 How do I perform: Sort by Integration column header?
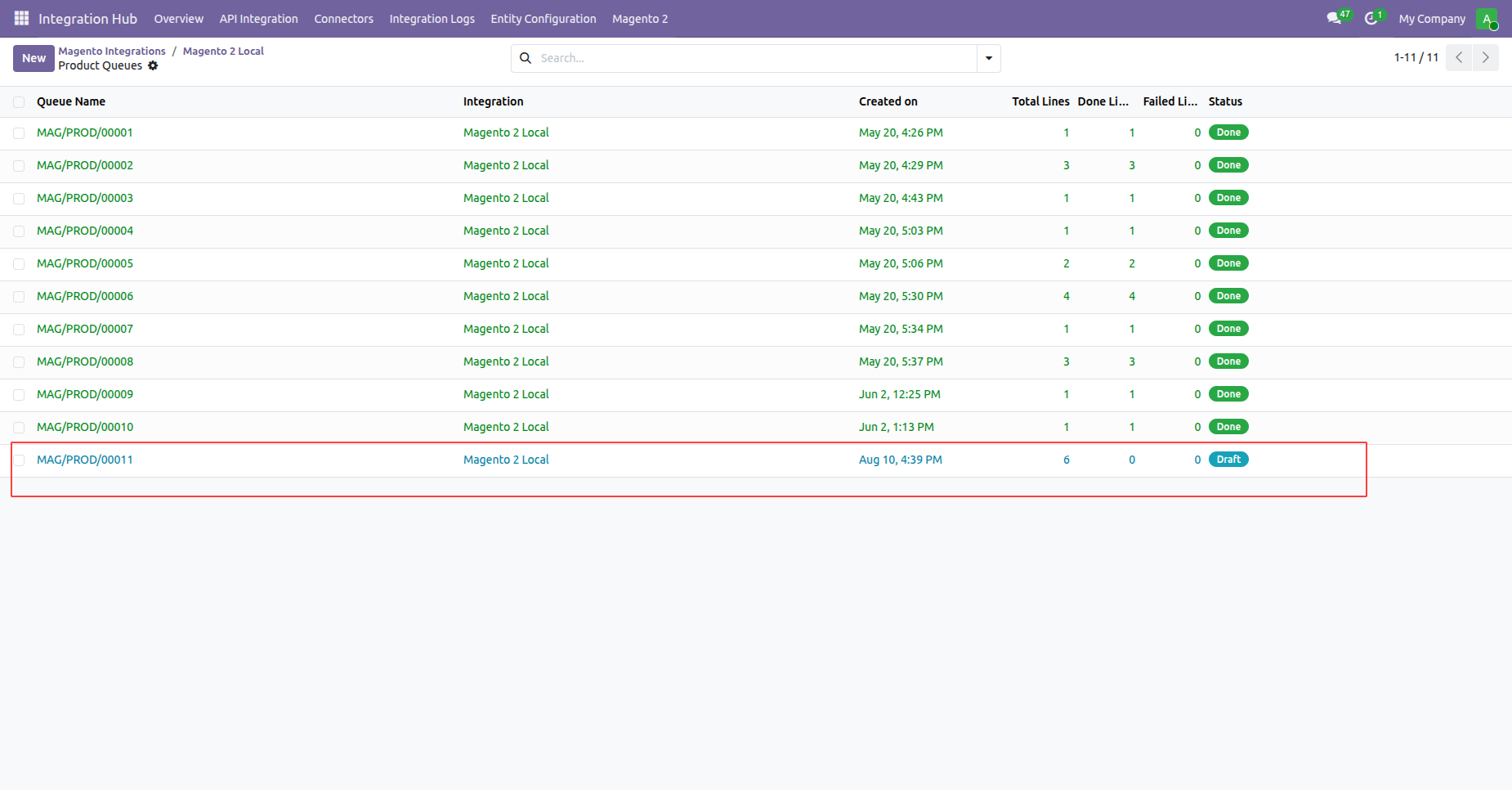coord(493,101)
